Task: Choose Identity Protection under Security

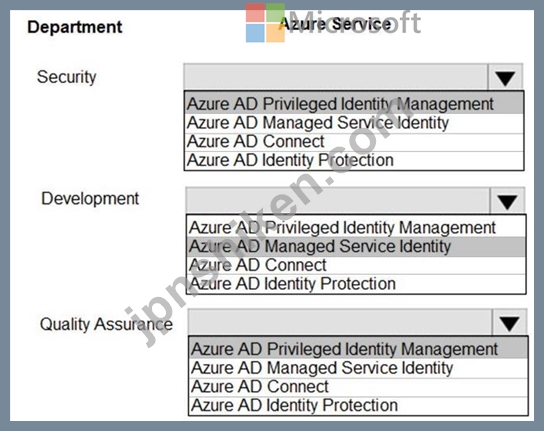Action: [x=354, y=161]
